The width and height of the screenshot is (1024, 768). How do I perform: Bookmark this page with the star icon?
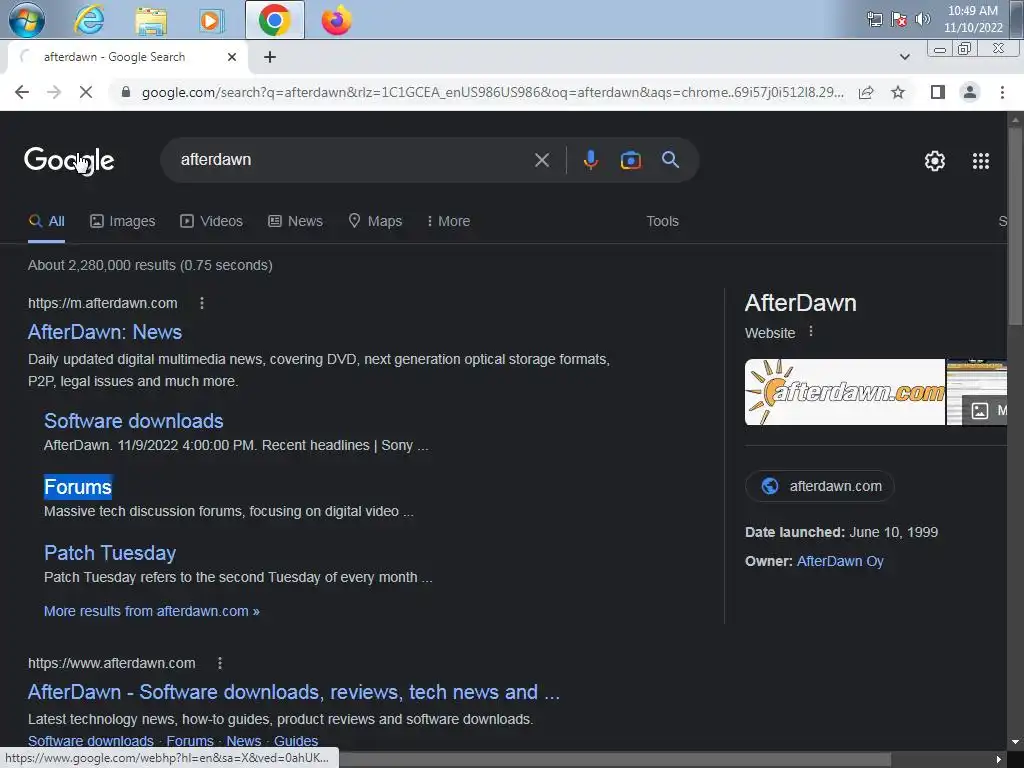pyautogui.click(x=898, y=92)
